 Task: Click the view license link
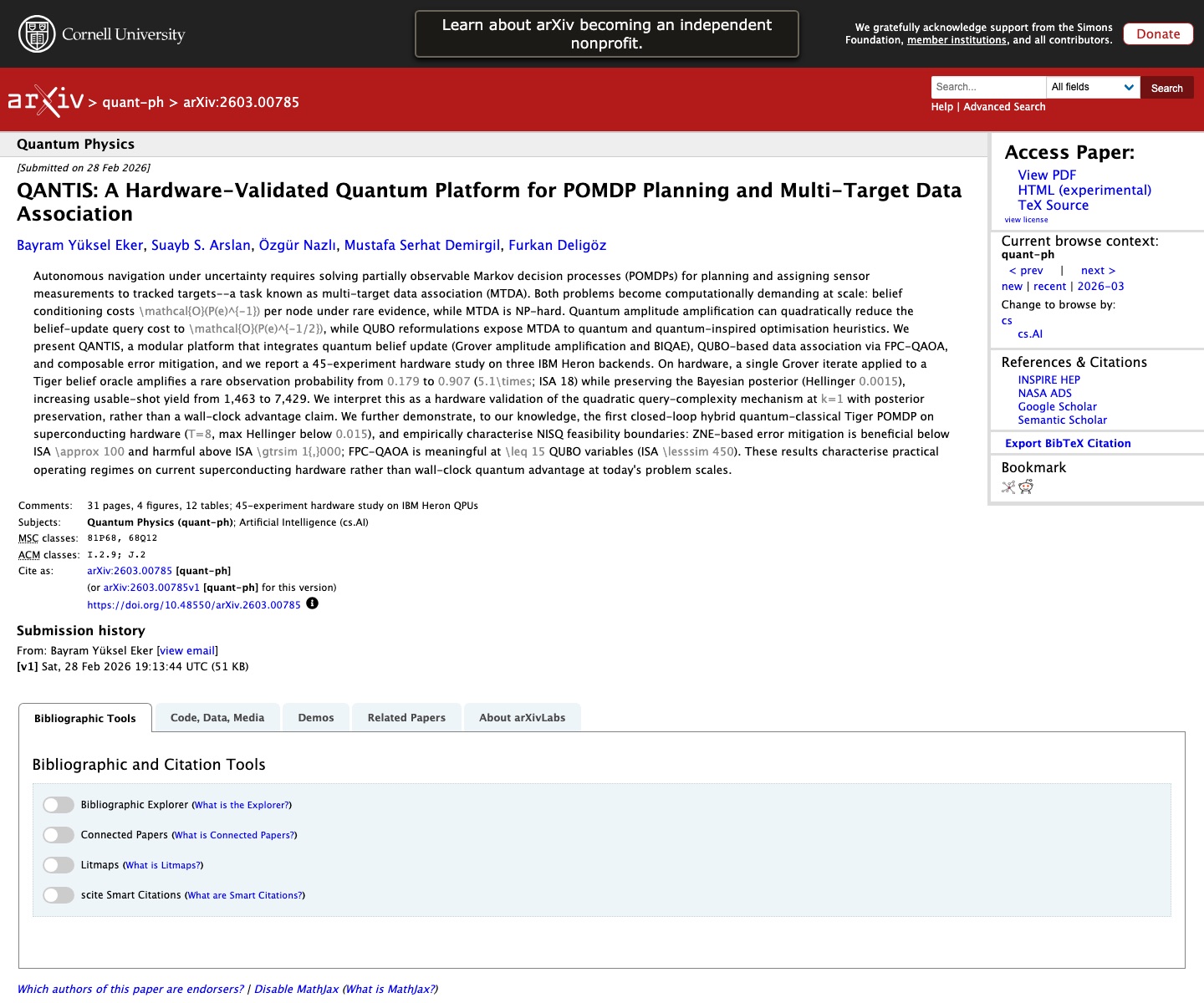(x=1026, y=220)
